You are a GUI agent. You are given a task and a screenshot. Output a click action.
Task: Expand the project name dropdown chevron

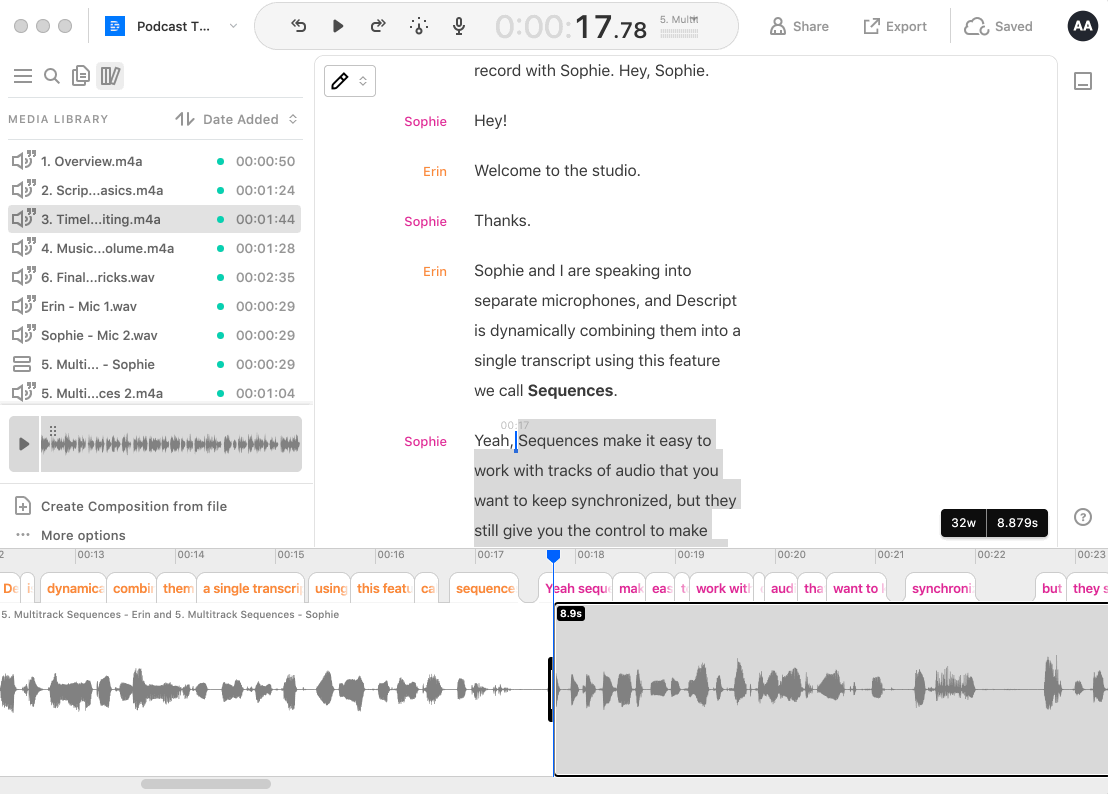233,26
